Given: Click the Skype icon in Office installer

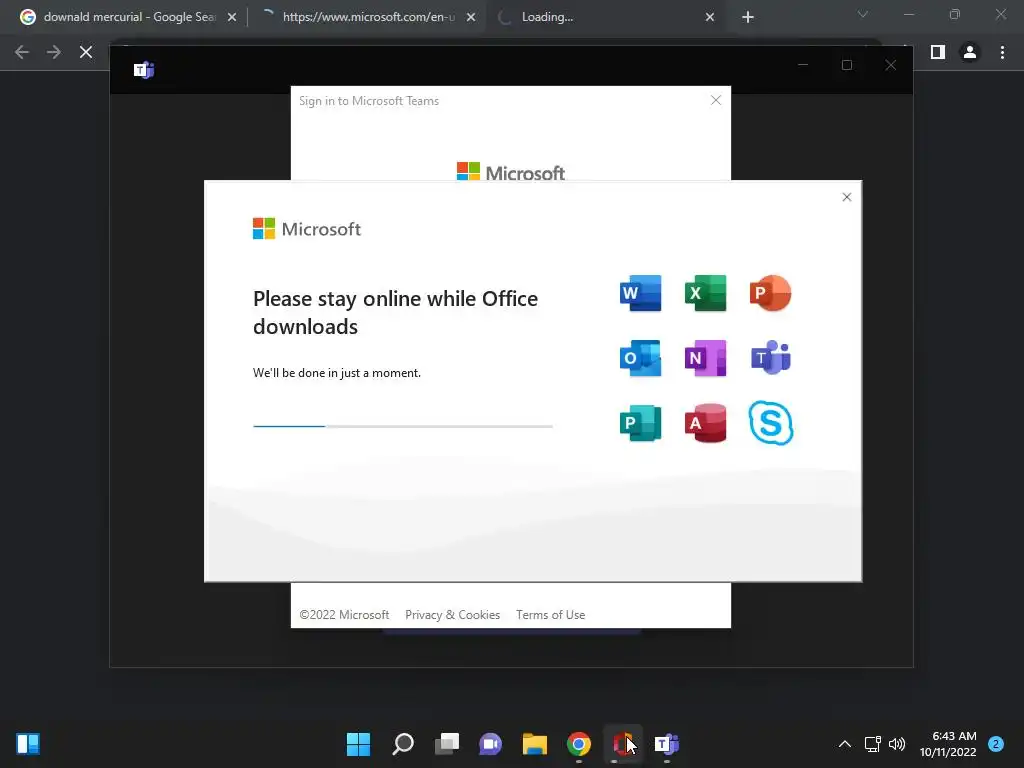Looking at the screenshot, I should (x=771, y=423).
